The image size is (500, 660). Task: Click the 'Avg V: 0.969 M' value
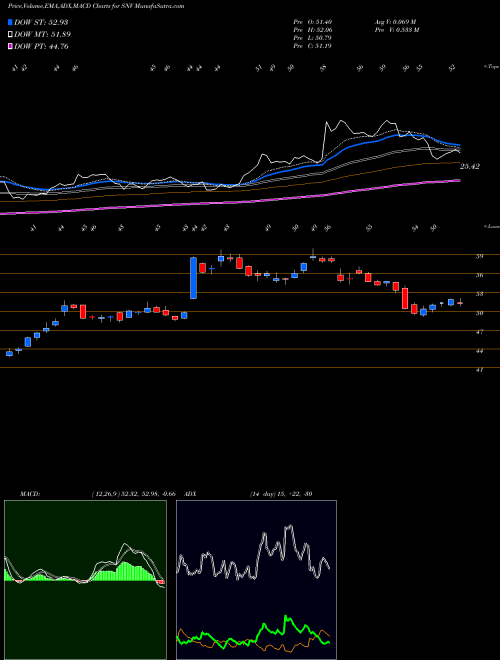[x=396, y=22]
